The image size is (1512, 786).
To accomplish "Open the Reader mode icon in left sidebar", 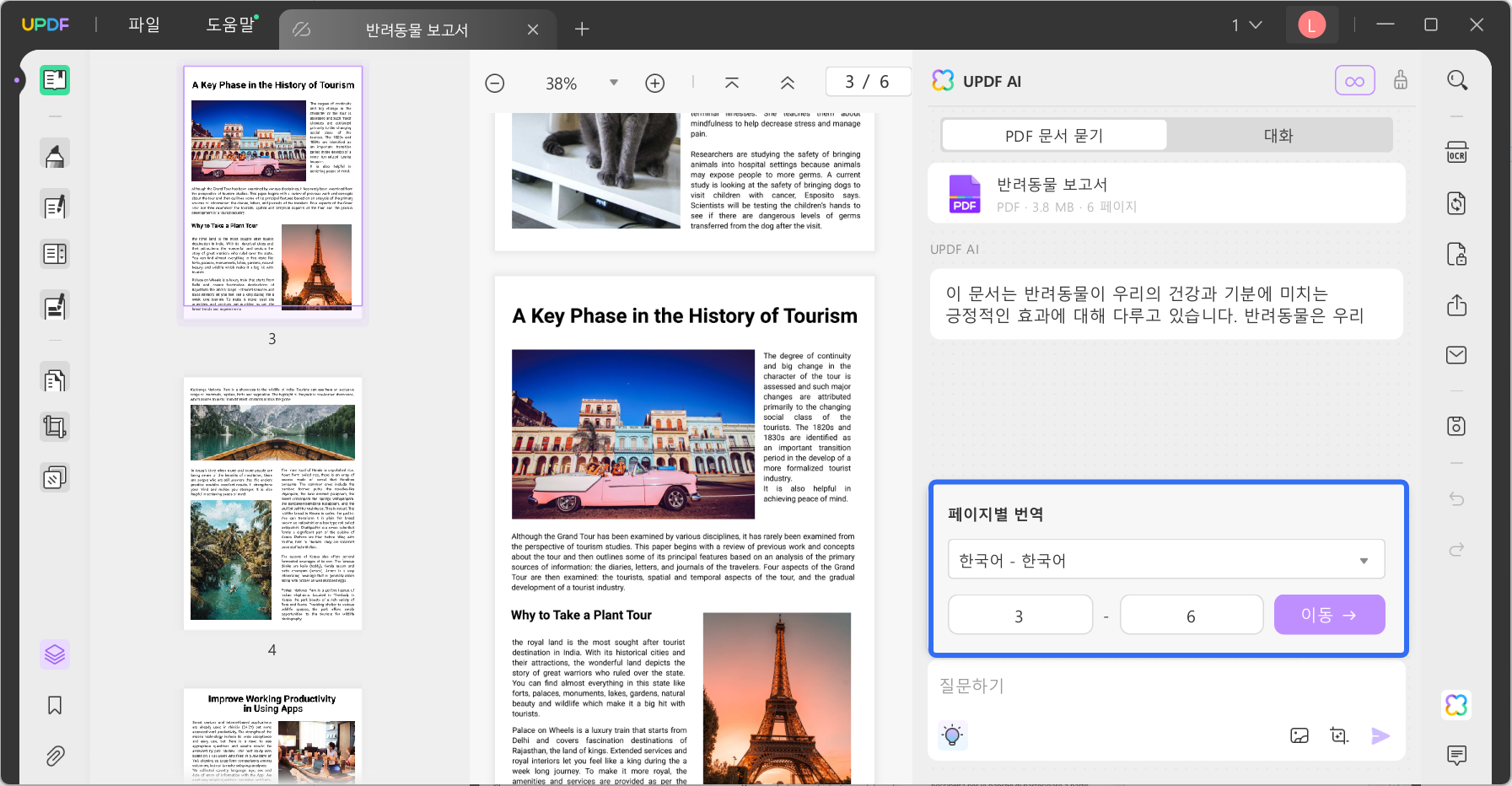I will click(x=55, y=80).
